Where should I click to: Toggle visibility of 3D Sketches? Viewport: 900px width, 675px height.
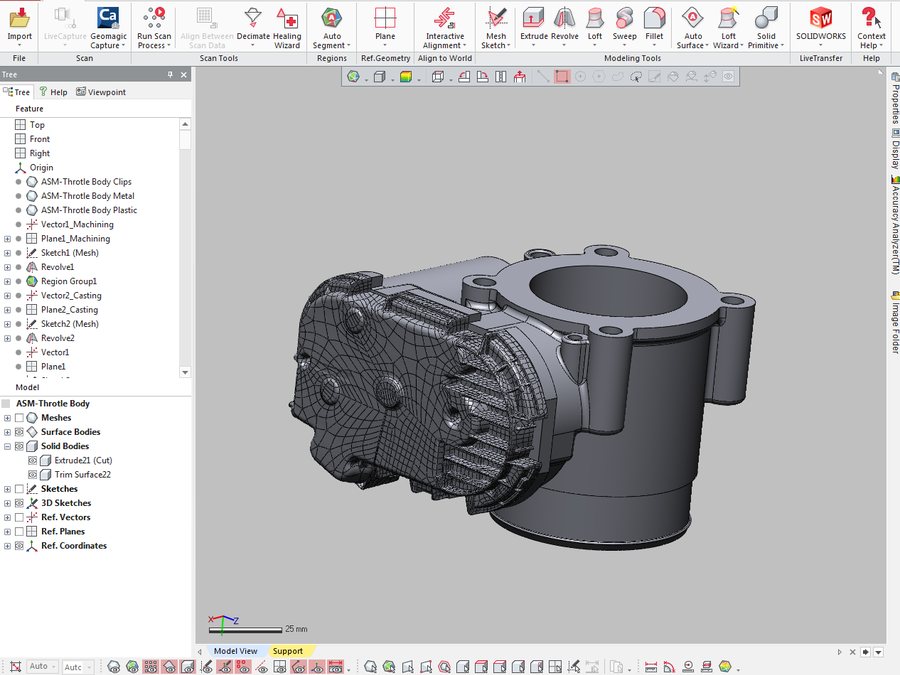pyautogui.click(x=19, y=503)
